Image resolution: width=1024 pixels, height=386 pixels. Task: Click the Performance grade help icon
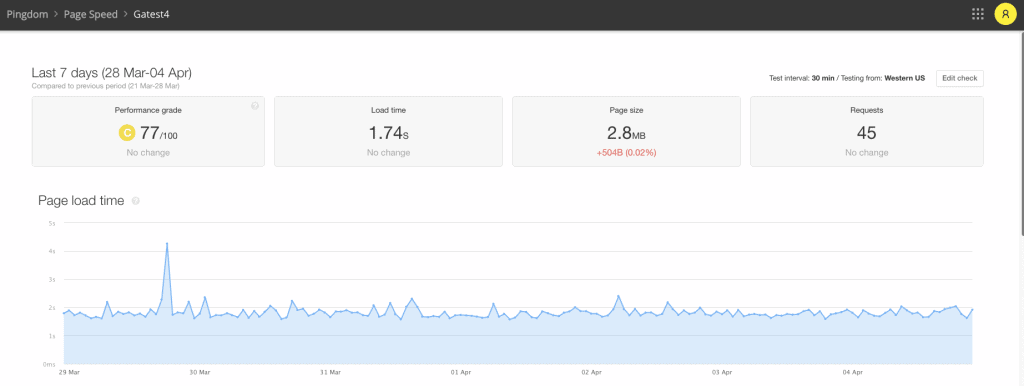pos(255,106)
